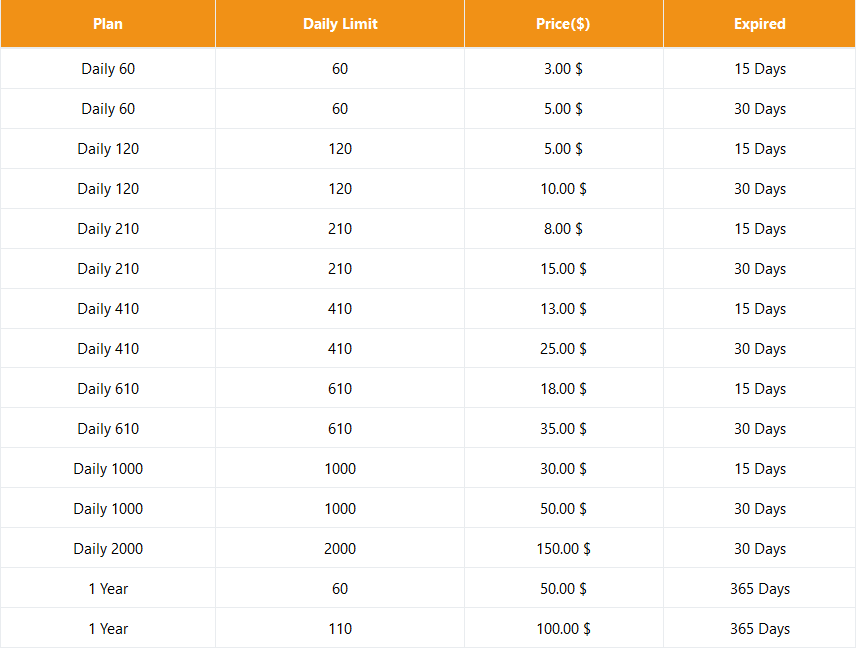Select Daily 60 plan priced 5.00 $

coord(108,109)
